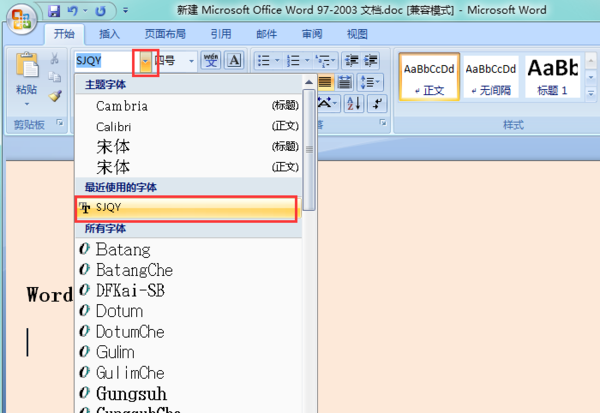Viewport: 600px width, 413px height.
Task: Sort text with the A-Z icon
Action: [x=354, y=103]
